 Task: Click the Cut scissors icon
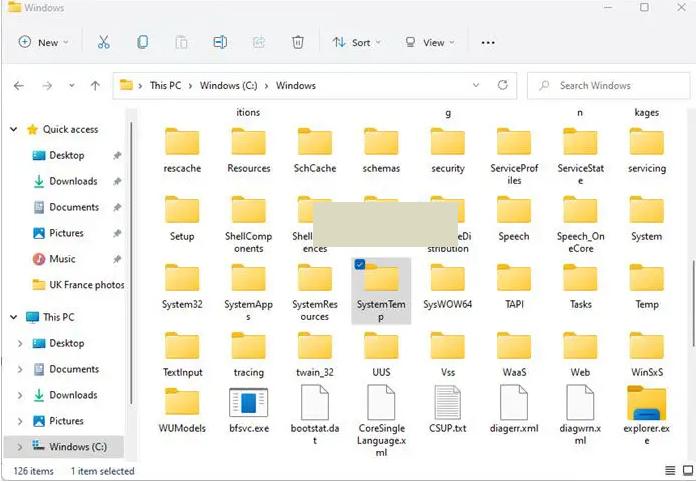coord(103,42)
